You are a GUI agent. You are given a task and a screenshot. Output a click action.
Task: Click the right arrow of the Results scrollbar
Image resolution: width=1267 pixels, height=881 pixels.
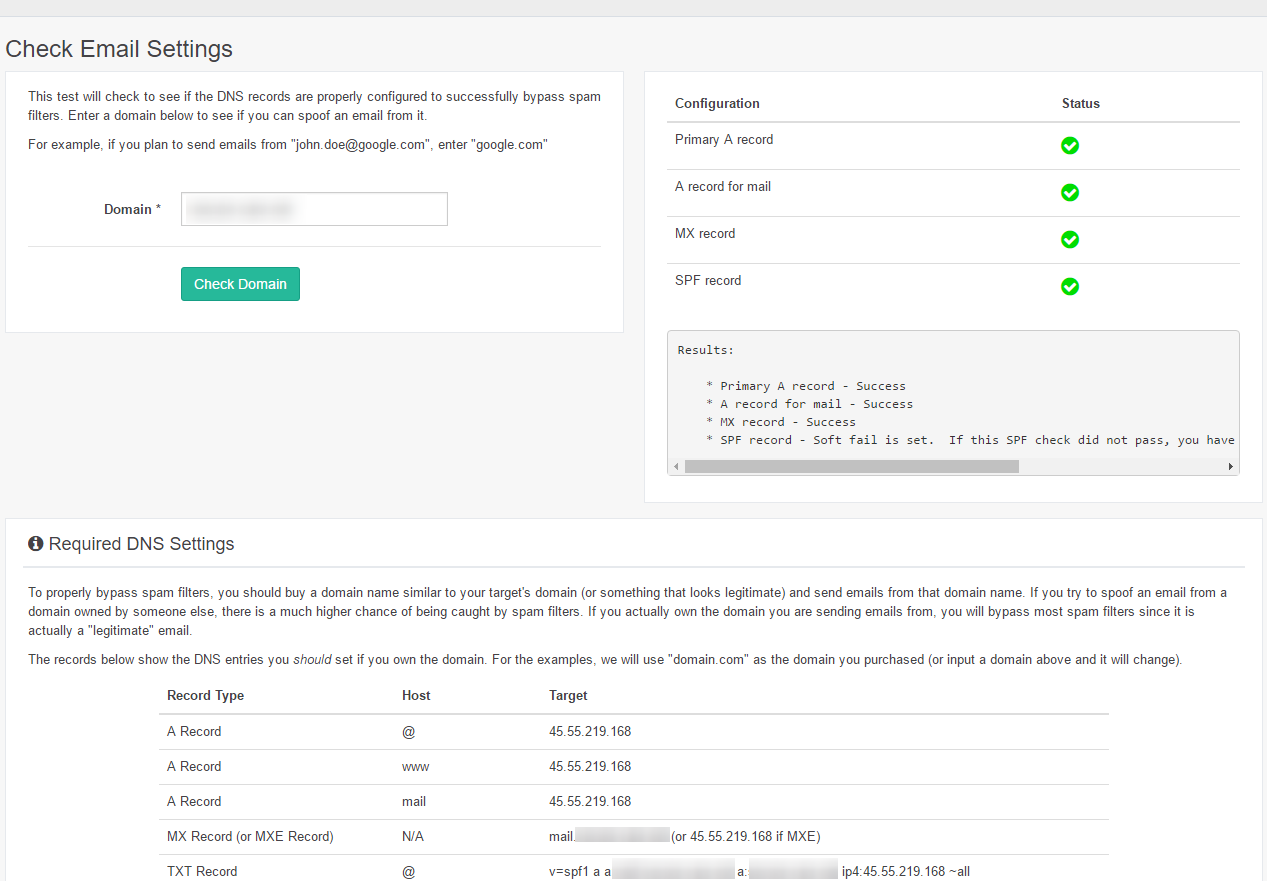click(x=1231, y=466)
